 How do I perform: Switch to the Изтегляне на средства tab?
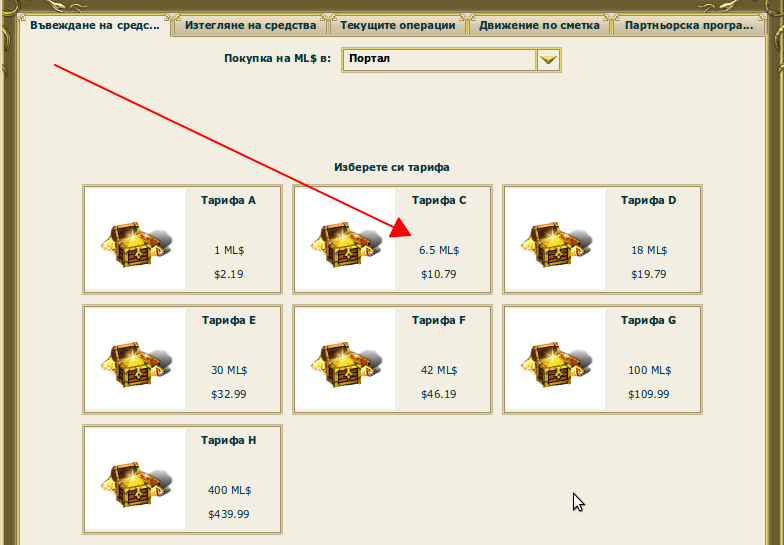click(x=249, y=25)
